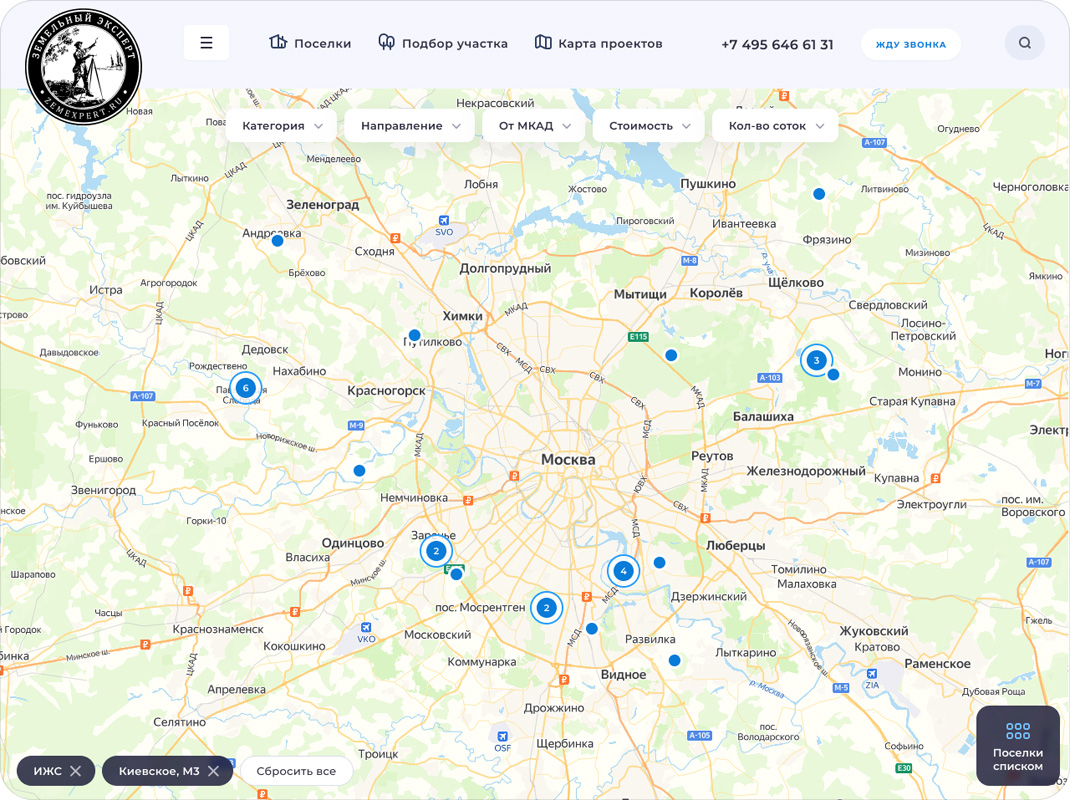Screen dimensions: 1070x800
Task: Open the Направление filter dropdown
Action: tap(409, 125)
